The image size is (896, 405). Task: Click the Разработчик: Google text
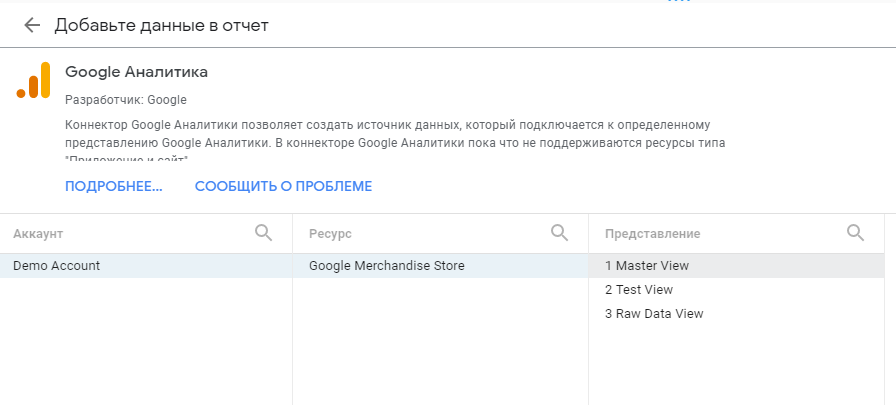pos(126,100)
